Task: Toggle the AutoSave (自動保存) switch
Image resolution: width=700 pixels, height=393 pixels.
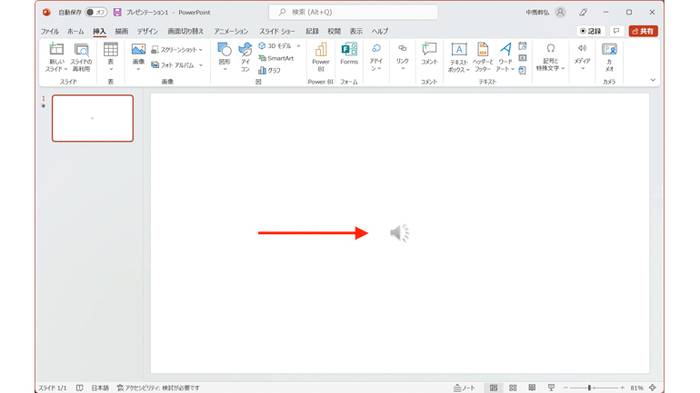Action: click(95, 13)
